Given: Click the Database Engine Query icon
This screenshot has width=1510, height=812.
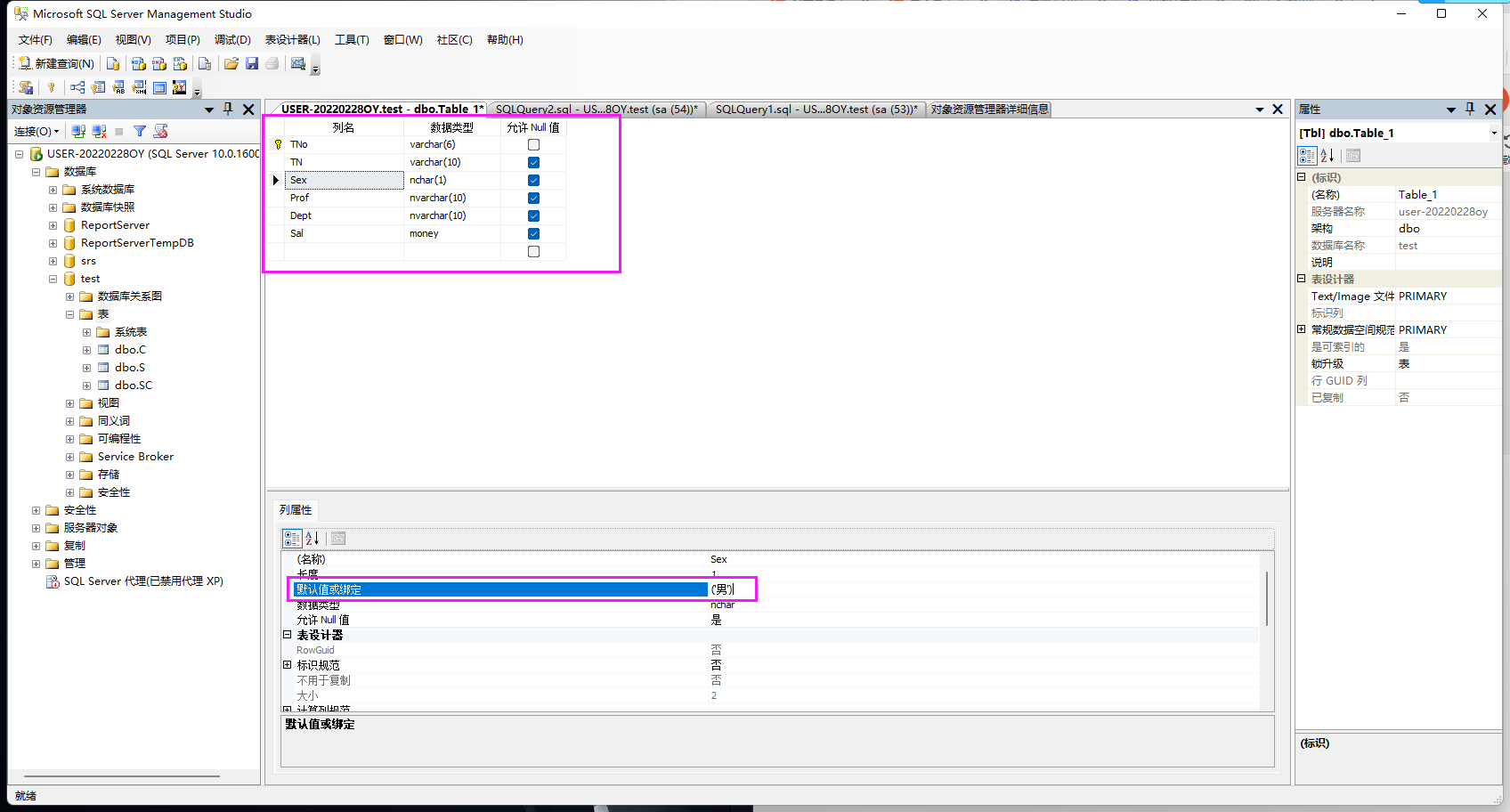Looking at the screenshot, I should tap(113, 63).
